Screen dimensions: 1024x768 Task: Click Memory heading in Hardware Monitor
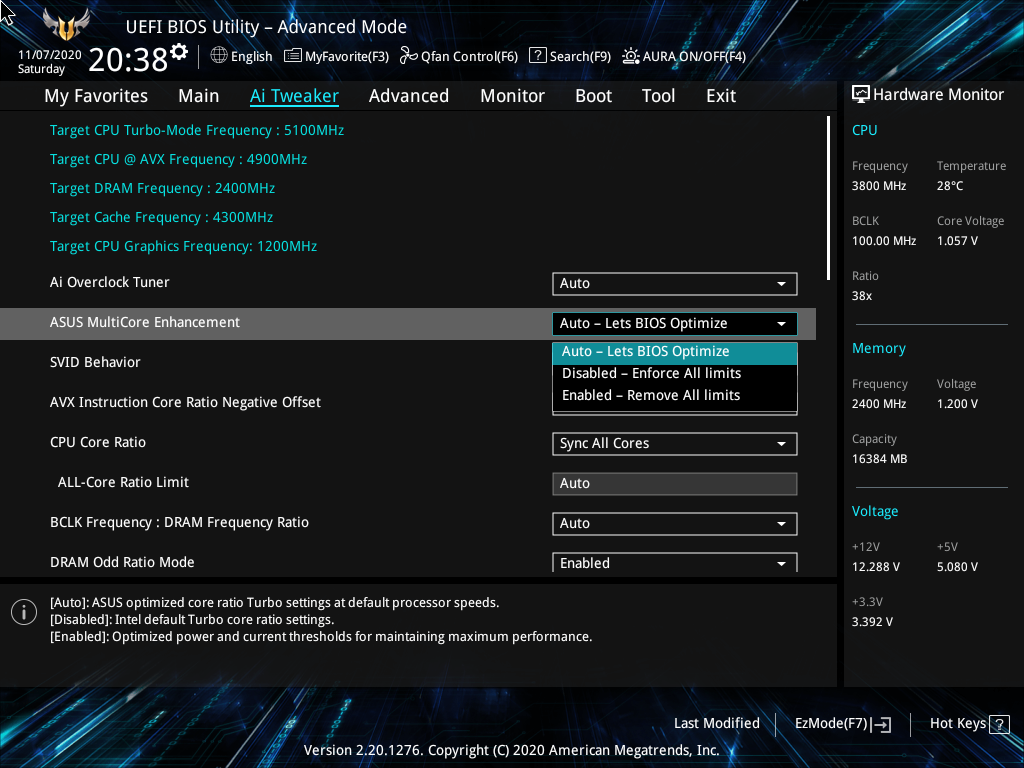click(878, 348)
